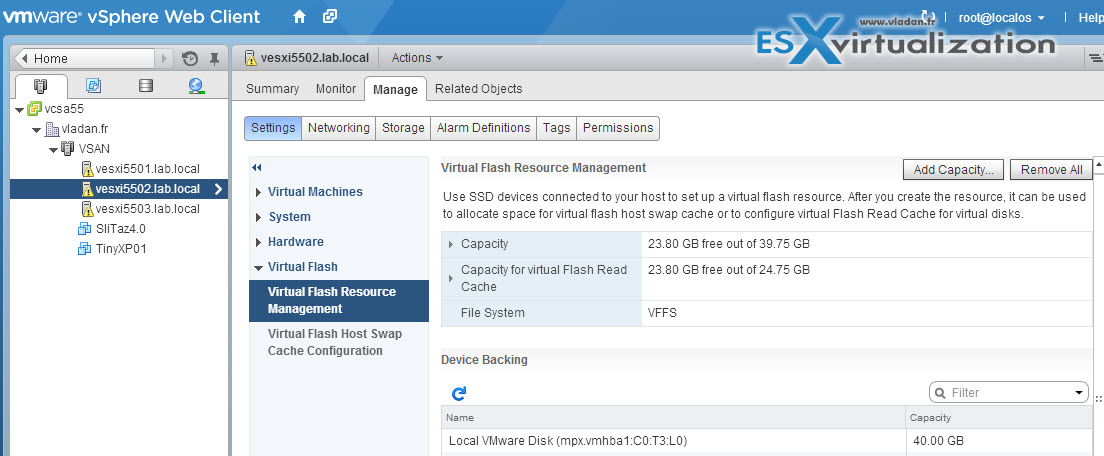
Task: Click the TinyXP01 virtual machine icon
Action: coord(84,248)
